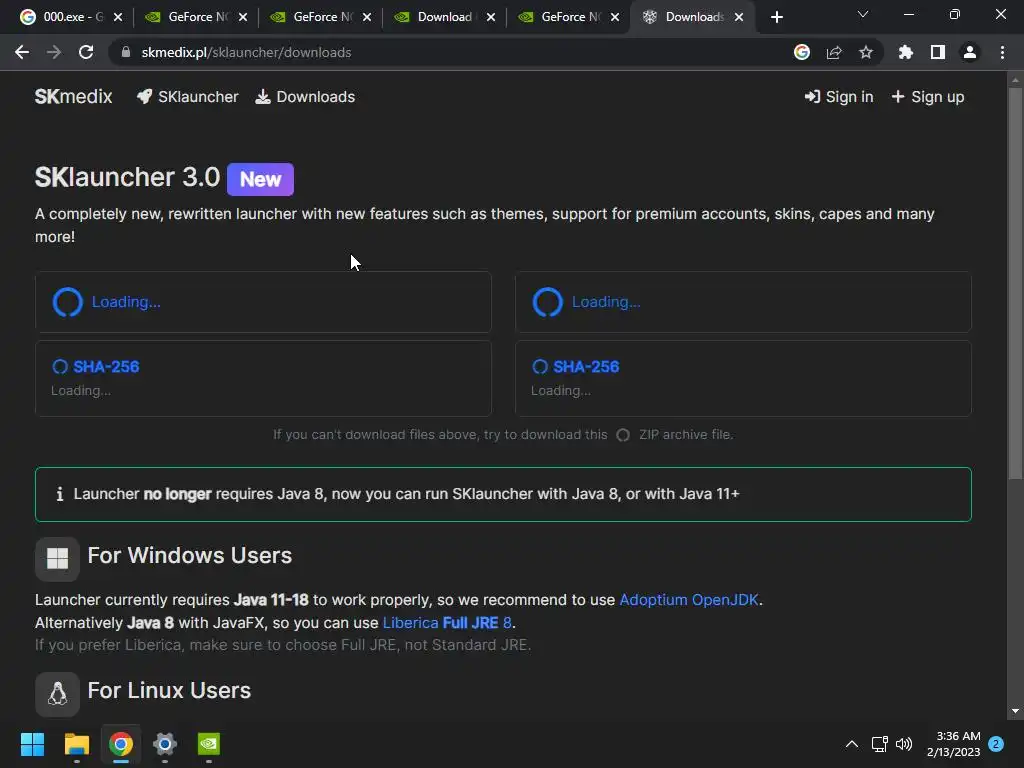Go forward using the forward arrow

tap(54, 52)
